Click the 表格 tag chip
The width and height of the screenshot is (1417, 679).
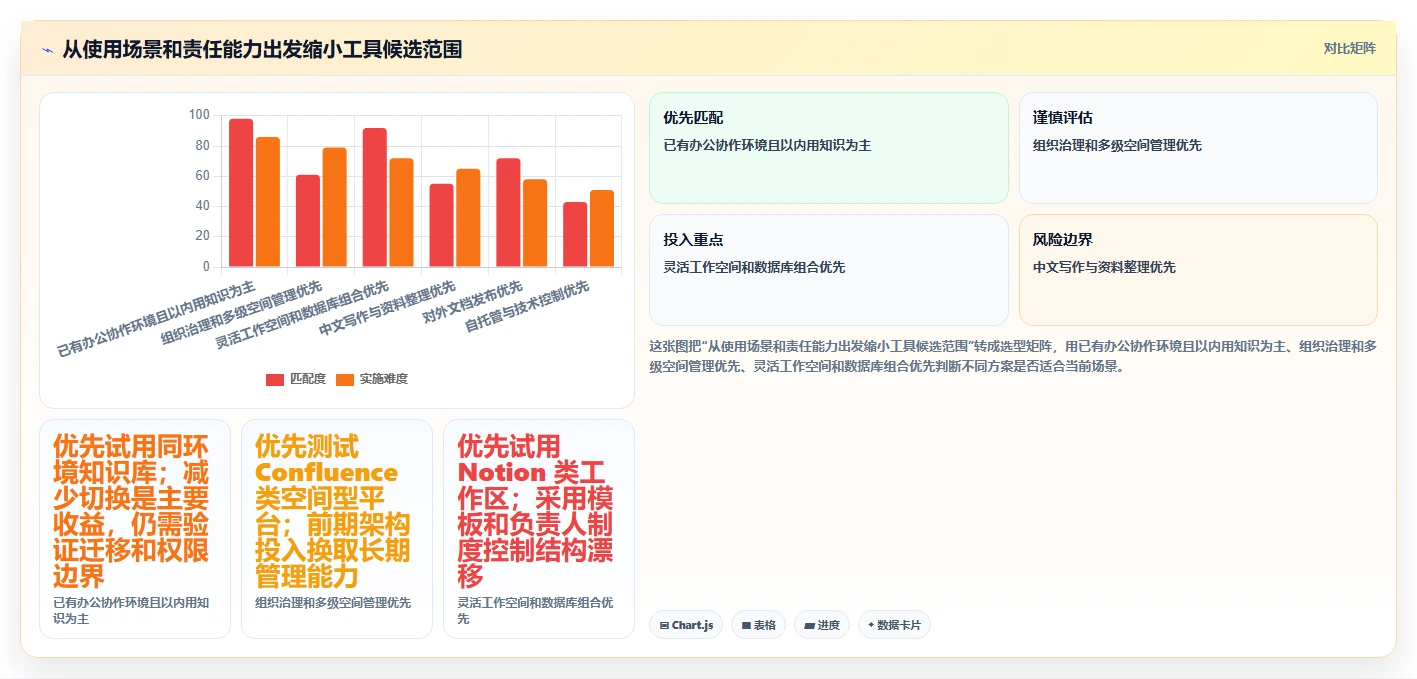tap(759, 625)
